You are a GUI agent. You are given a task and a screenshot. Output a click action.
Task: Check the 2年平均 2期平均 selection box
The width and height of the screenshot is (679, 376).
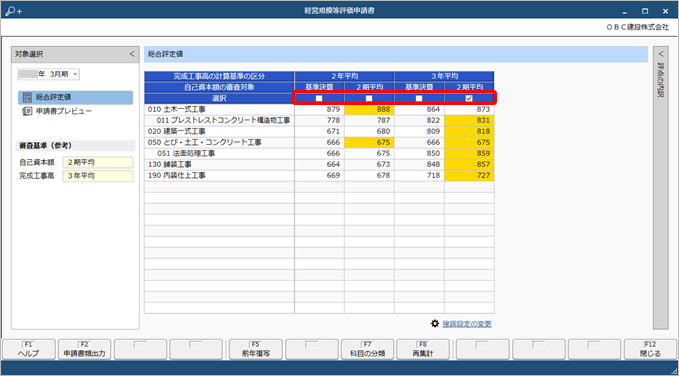(x=369, y=98)
